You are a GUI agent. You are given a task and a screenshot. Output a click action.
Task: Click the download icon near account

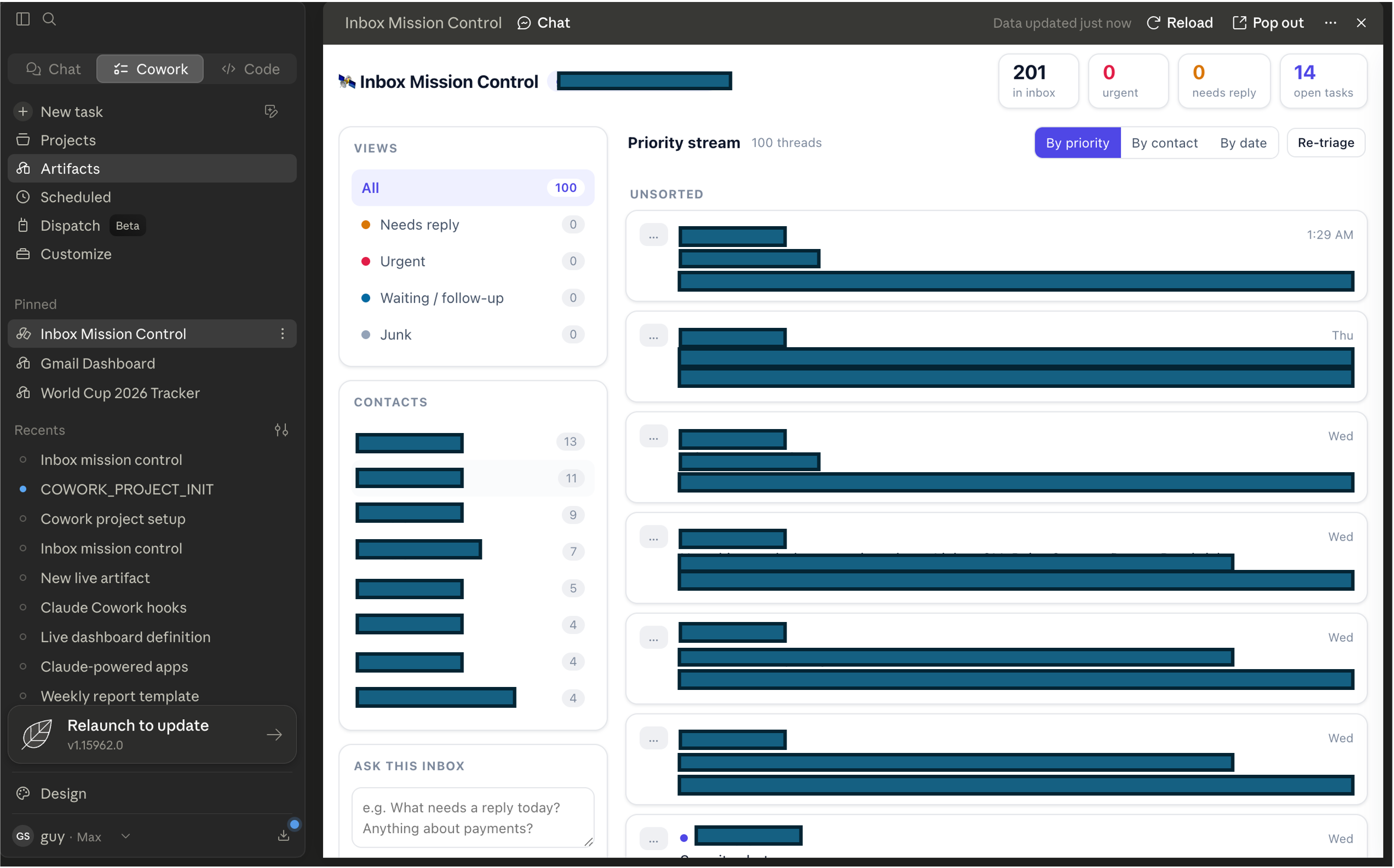click(x=284, y=836)
